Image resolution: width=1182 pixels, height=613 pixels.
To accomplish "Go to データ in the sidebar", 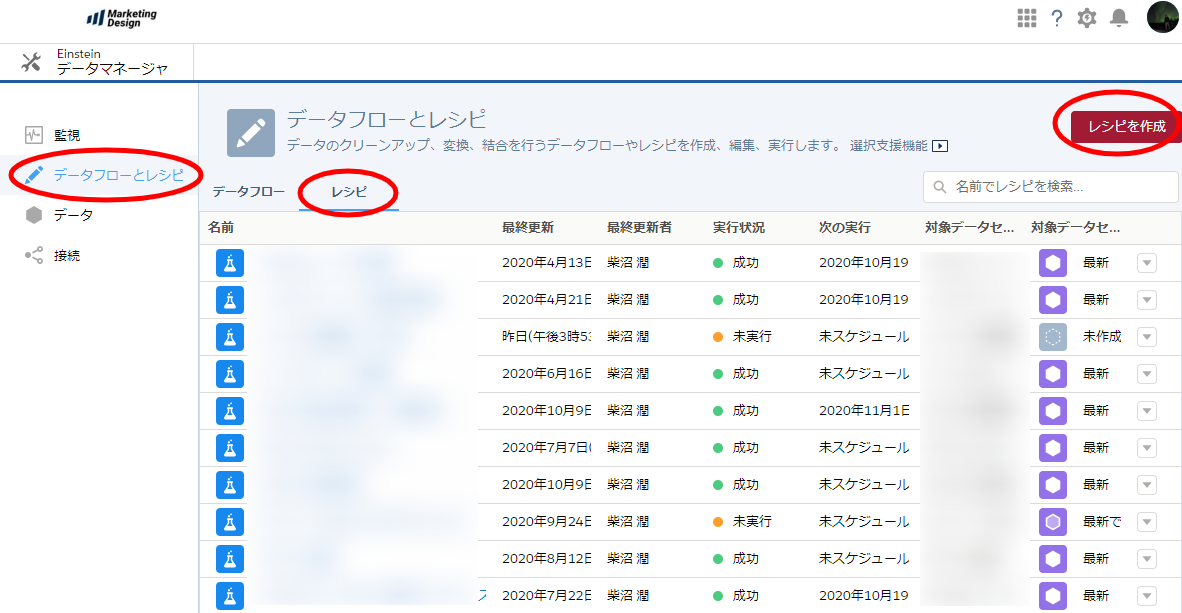I will pos(73,215).
